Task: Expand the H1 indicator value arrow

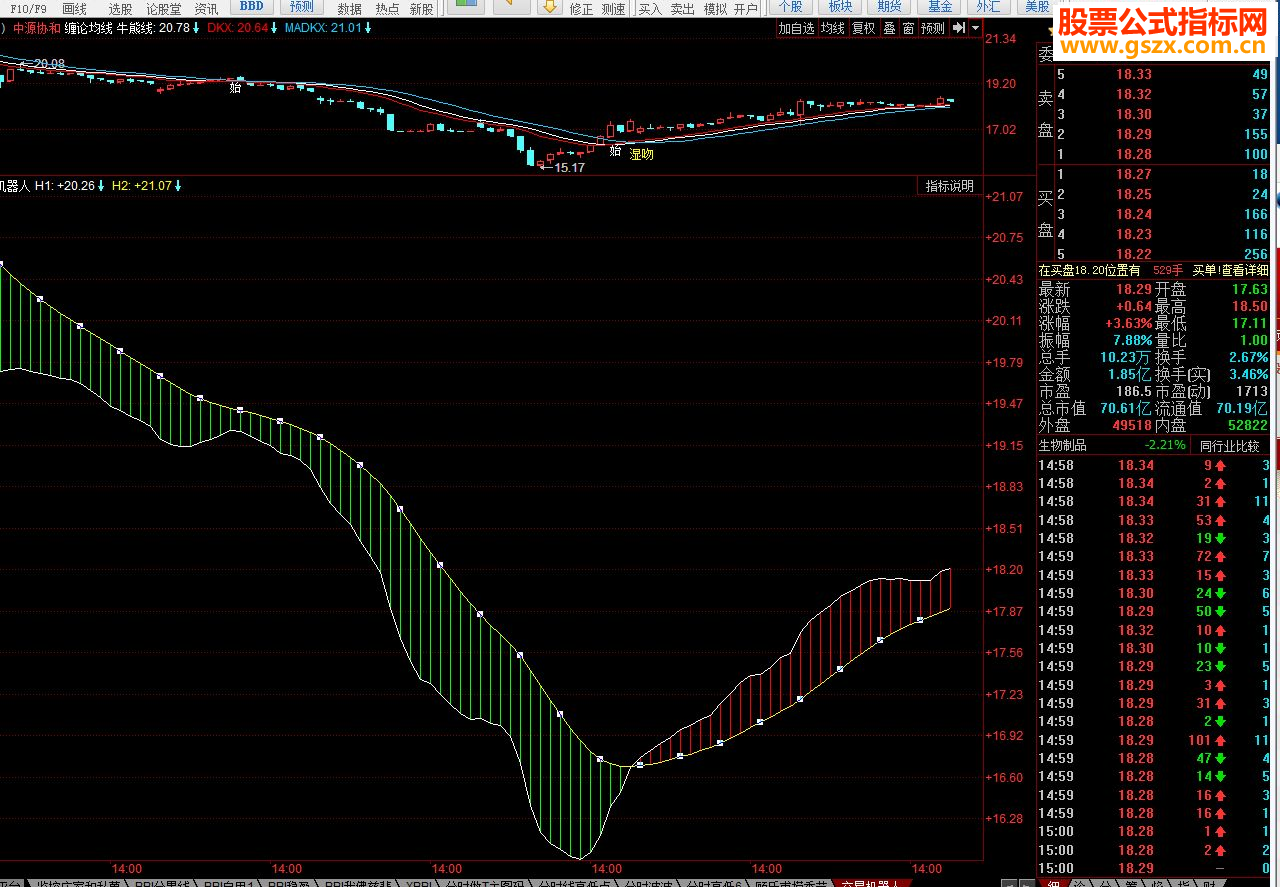Action: tap(101, 186)
